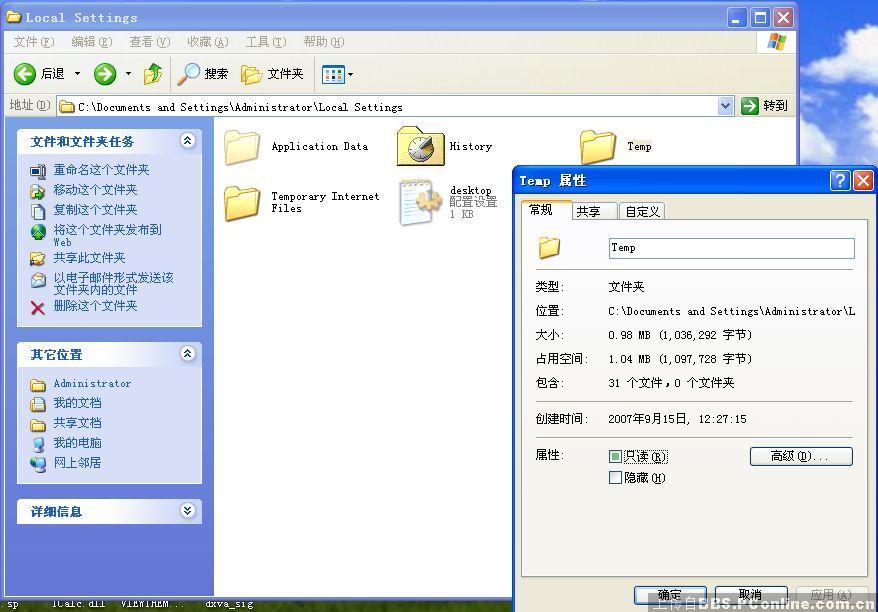878x612 pixels.
Task: Click the red delete folder (删除这个文件夹) icon
Action: (x=38, y=307)
